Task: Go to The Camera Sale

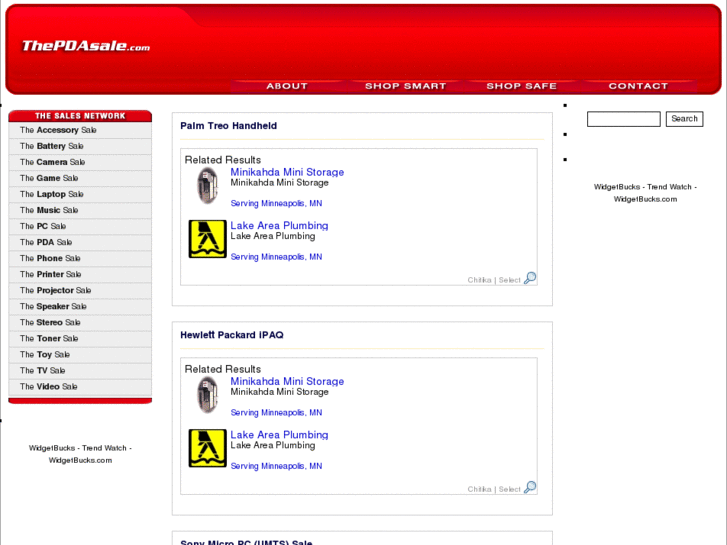Action: [x=52, y=162]
